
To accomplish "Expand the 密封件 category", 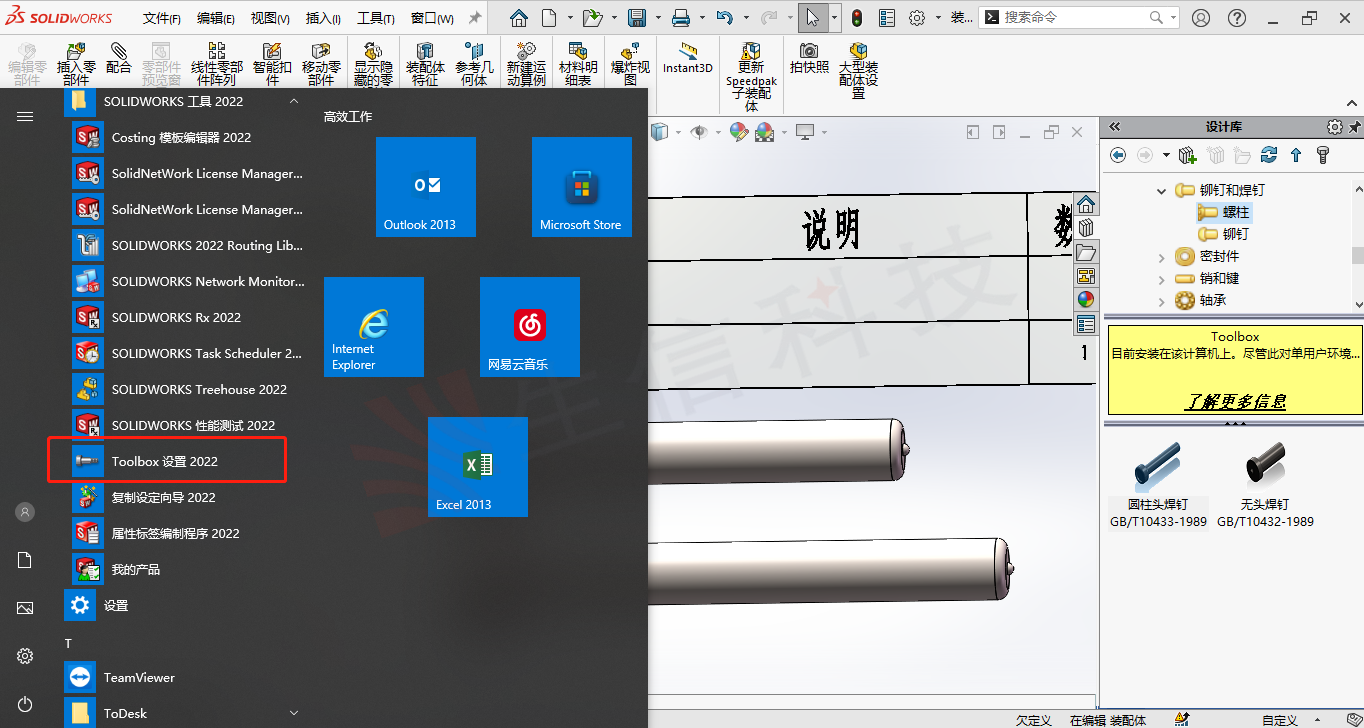I will coord(1161,256).
